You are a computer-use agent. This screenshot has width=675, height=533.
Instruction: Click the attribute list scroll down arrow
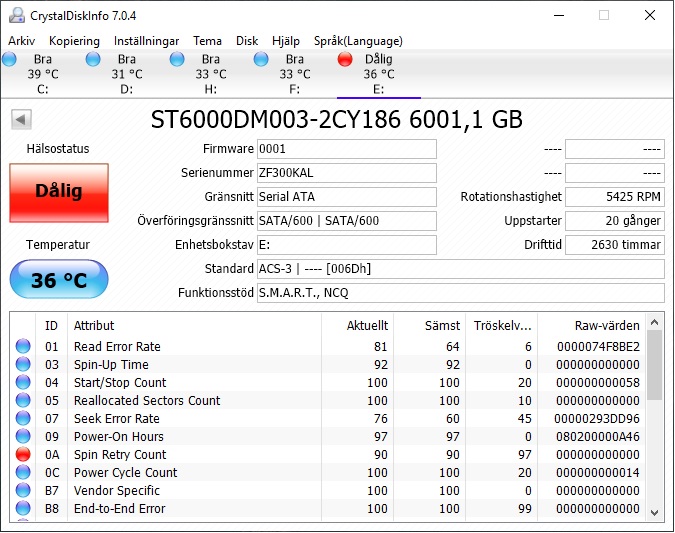click(x=654, y=512)
